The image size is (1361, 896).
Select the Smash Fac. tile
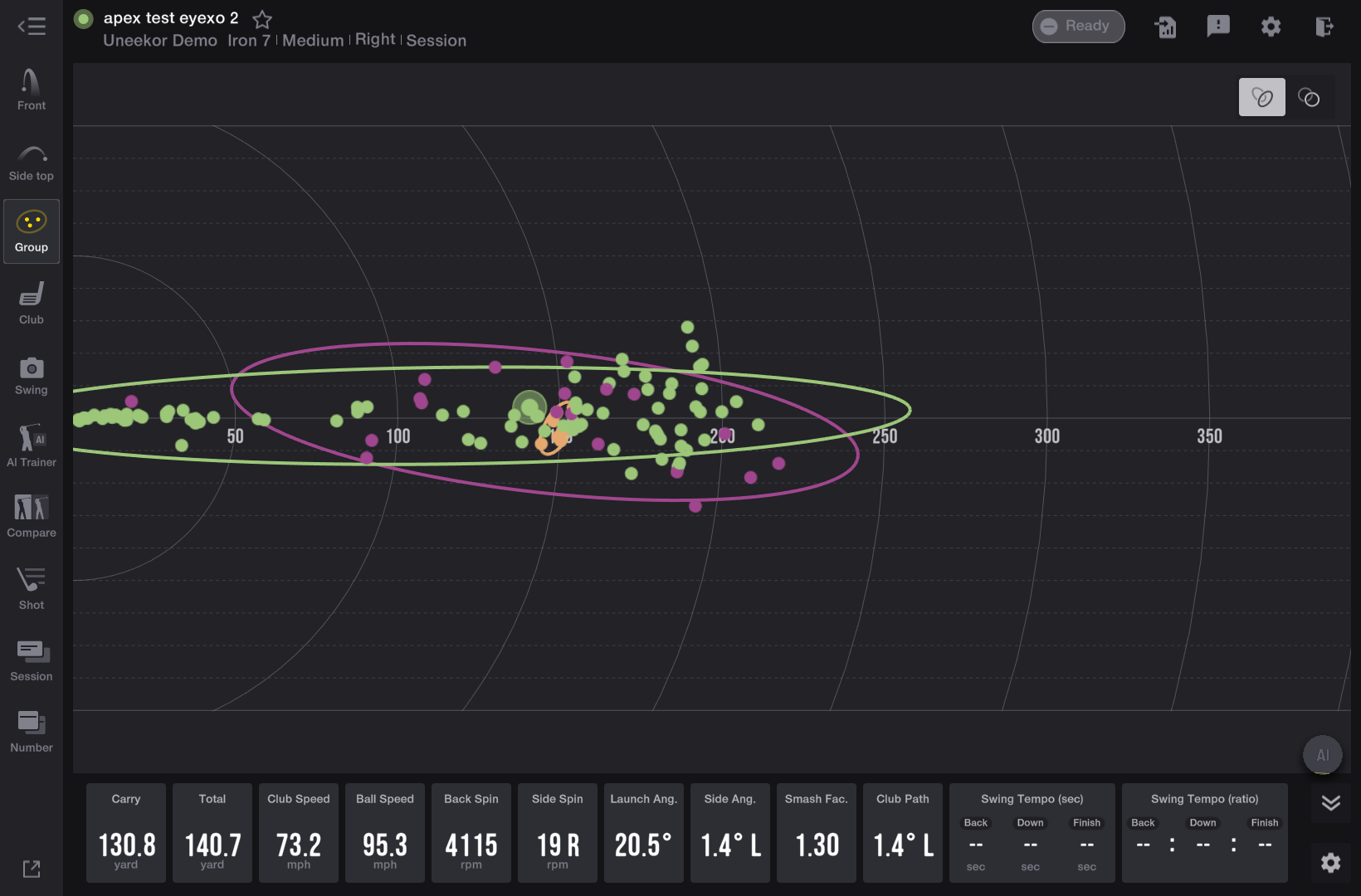tap(817, 832)
